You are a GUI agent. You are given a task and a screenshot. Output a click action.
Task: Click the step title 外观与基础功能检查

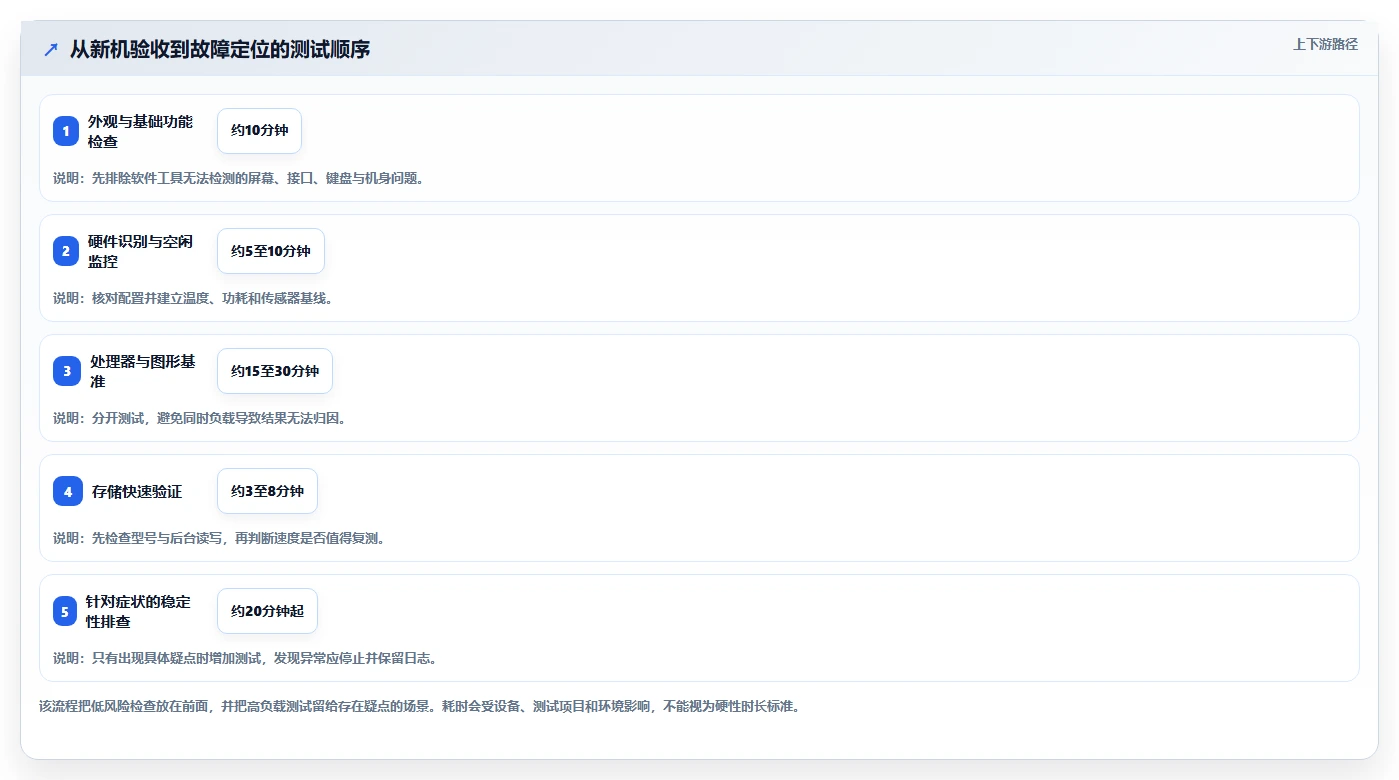(x=141, y=131)
